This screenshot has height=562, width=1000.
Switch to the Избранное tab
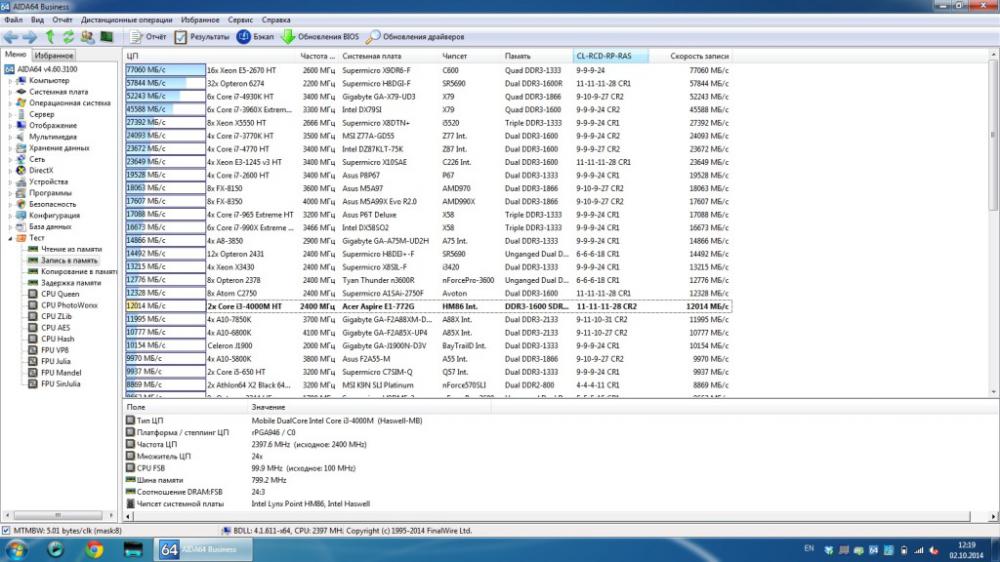click(54, 55)
